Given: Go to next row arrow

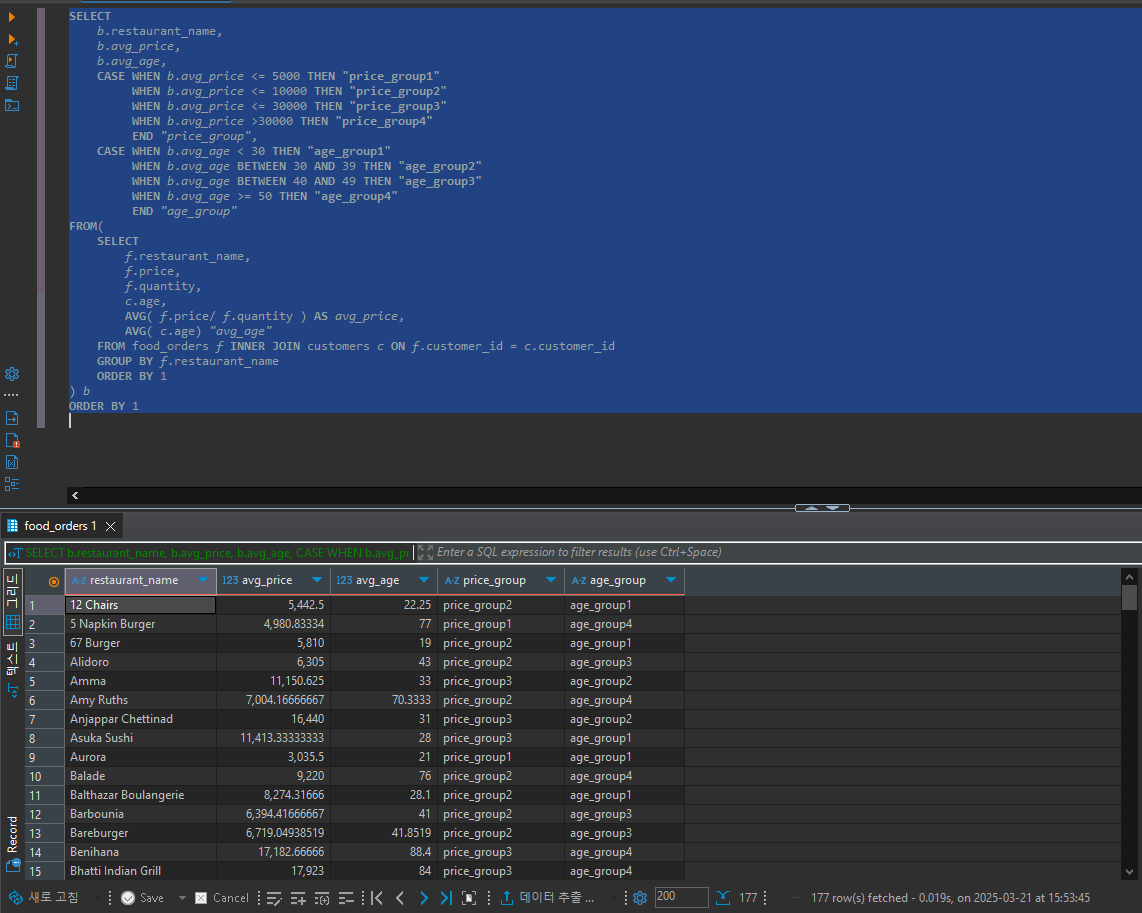Looking at the screenshot, I should (423, 898).
